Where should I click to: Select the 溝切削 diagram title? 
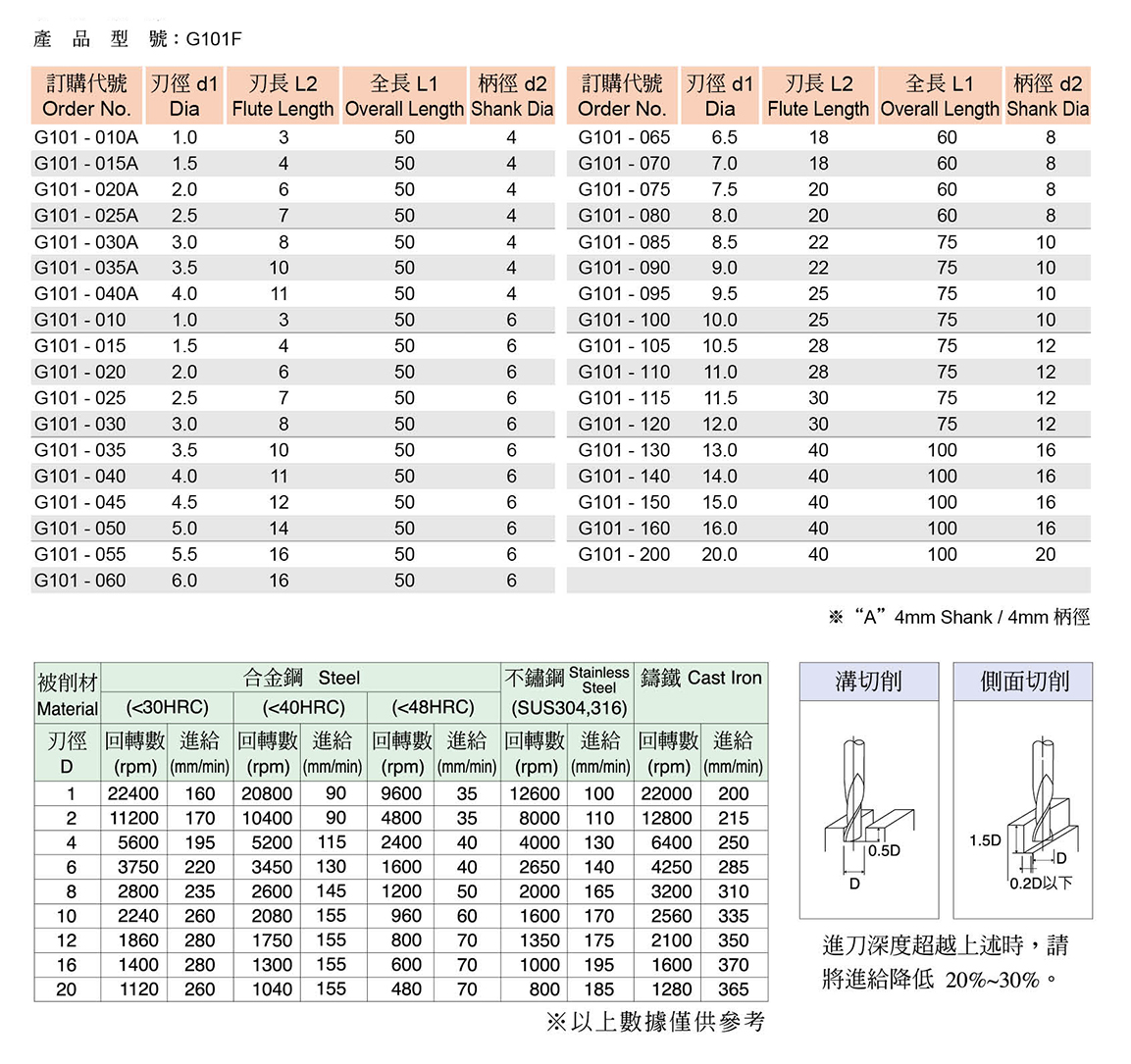(868, 682)
